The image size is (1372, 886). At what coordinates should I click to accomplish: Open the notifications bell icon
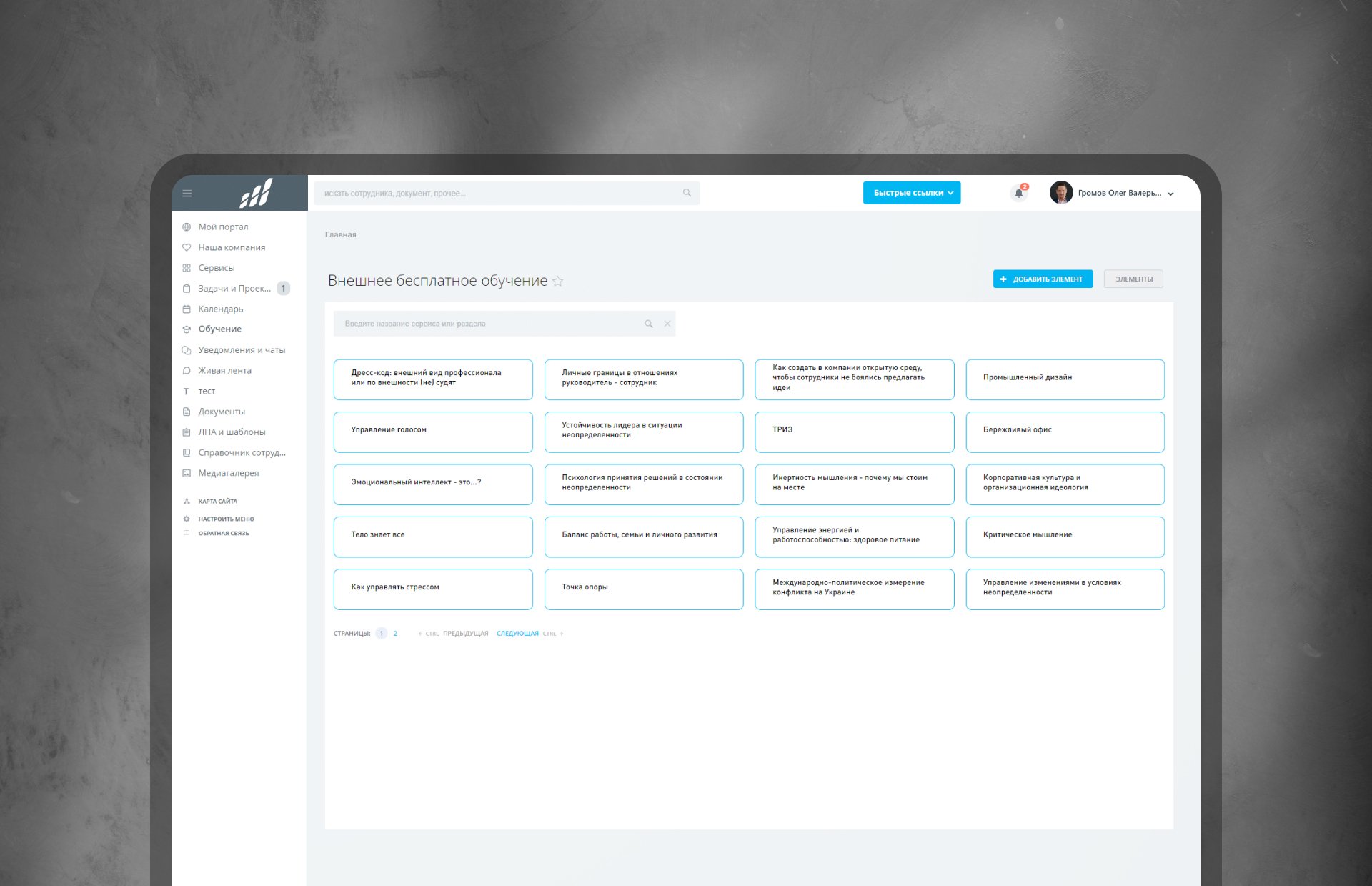coord(1019,193)
